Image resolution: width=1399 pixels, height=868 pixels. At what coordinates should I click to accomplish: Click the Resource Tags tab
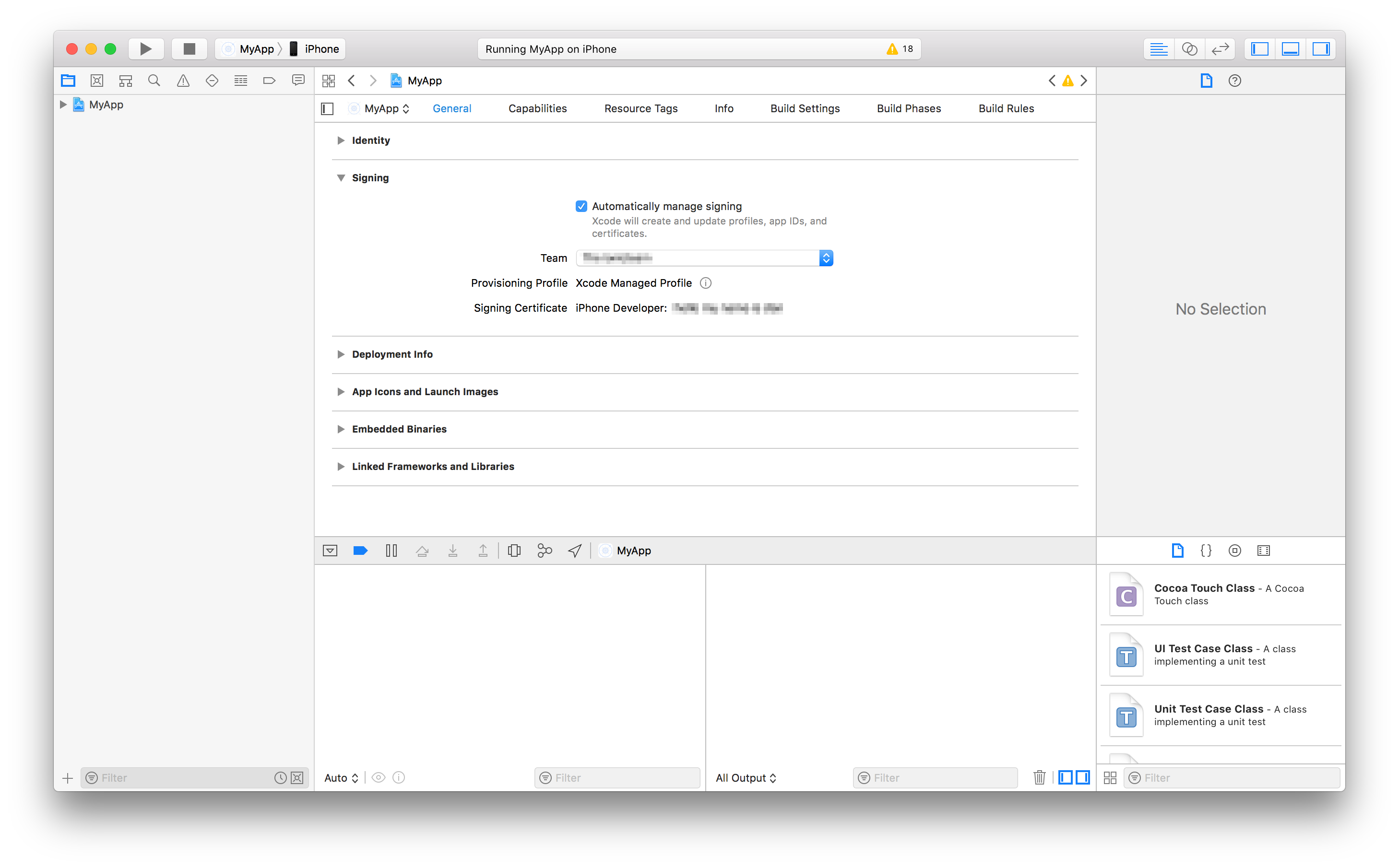(x=640, y=107)
